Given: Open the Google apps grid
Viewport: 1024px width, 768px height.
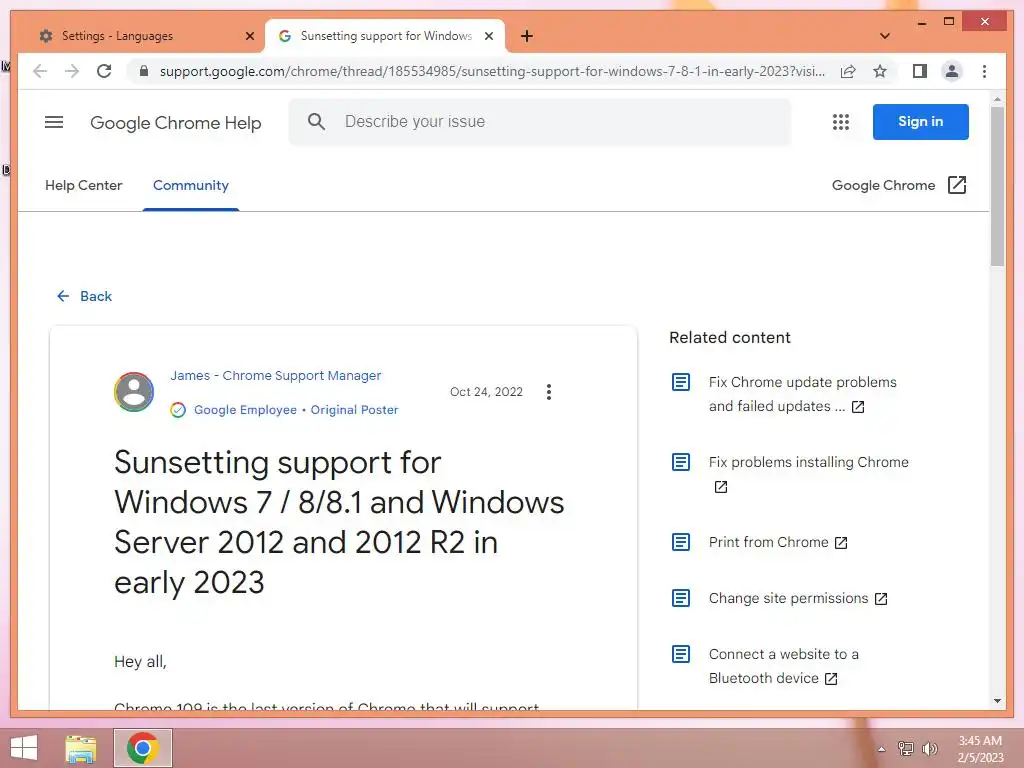Looking at the screenshot, I should coord(840,122).
